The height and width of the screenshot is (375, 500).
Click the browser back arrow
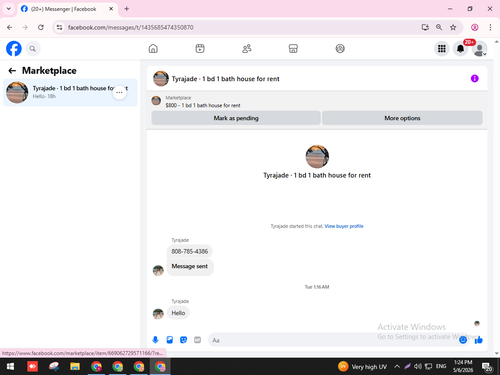point(10,27)
